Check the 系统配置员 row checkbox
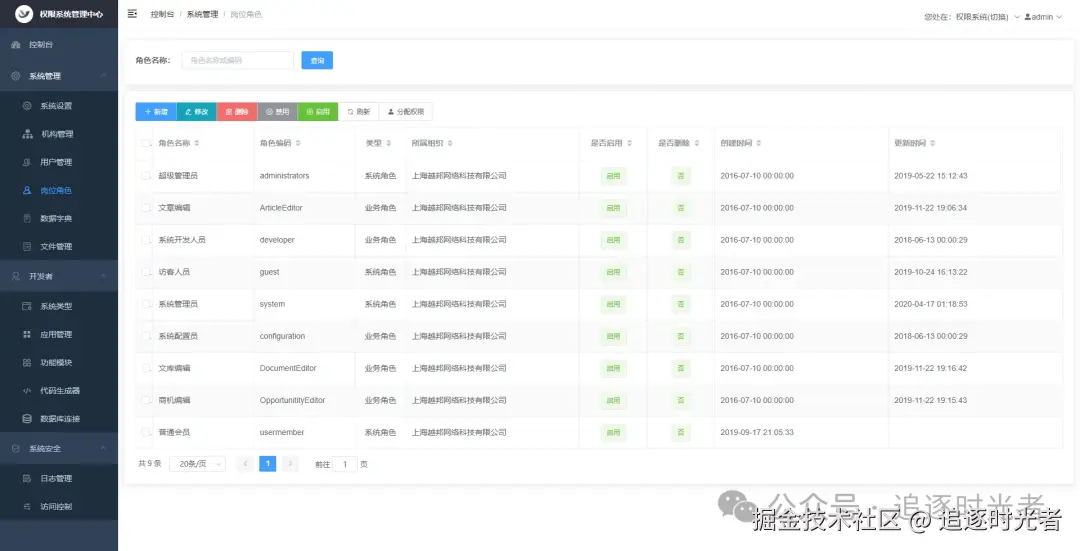Image resolution: width=1080 pixels, height=551 pixels. pos(145,336)
